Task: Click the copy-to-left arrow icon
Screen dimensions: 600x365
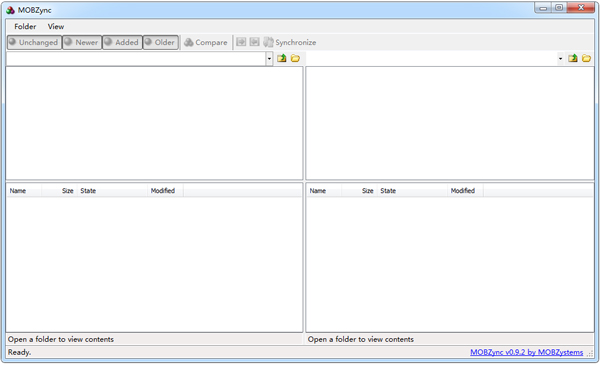Action: click(x=254, y=42)
